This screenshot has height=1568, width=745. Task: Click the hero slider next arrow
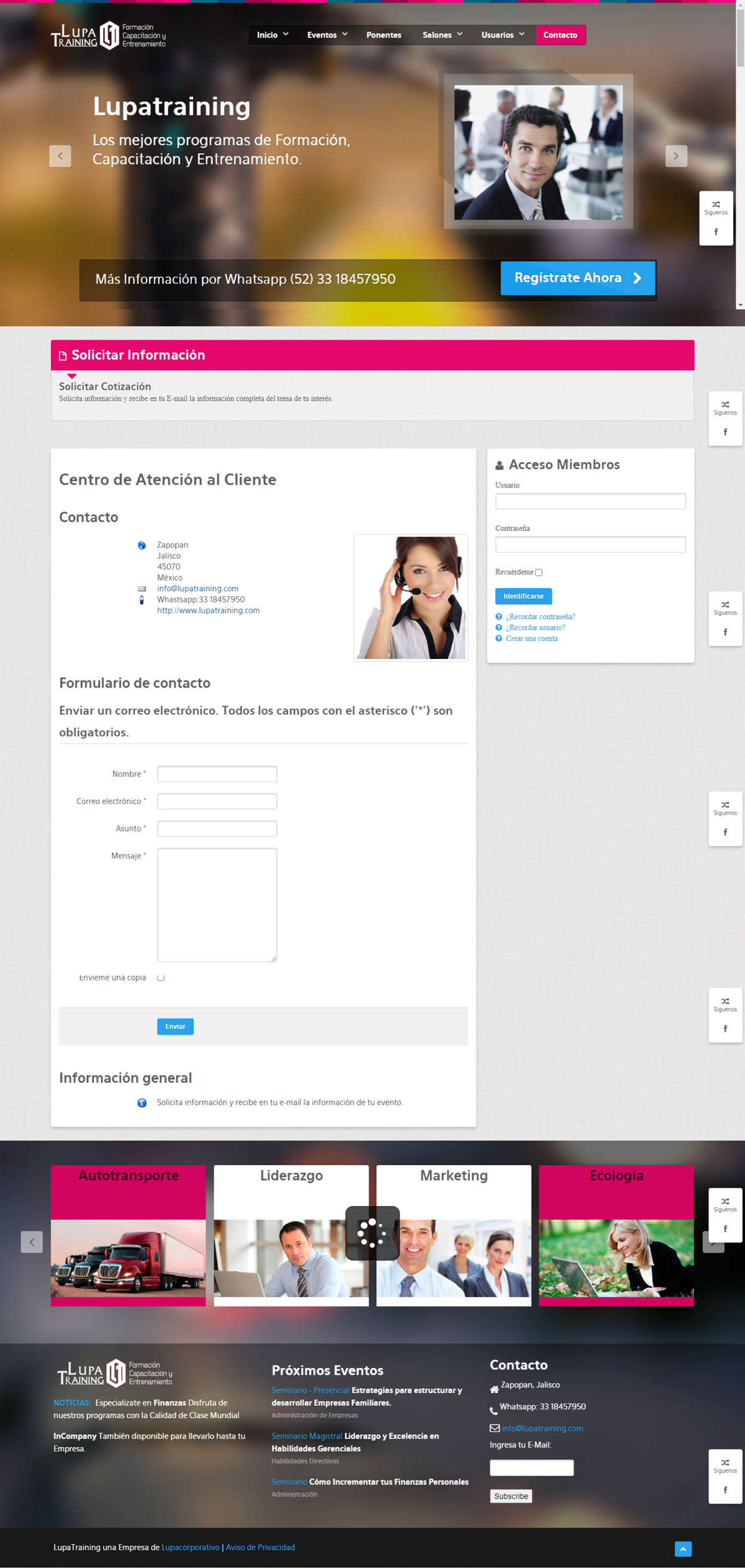click(676, 156)
